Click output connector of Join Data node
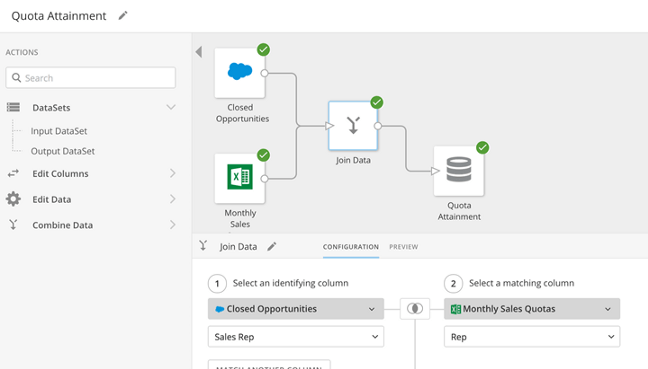 coord(378,126)
